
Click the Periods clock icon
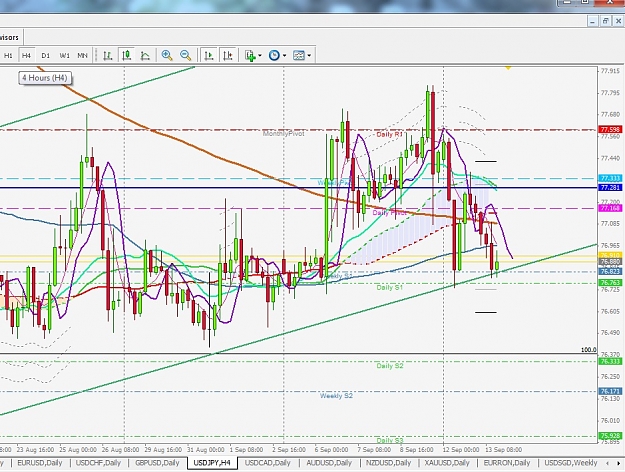coord(274,55)
